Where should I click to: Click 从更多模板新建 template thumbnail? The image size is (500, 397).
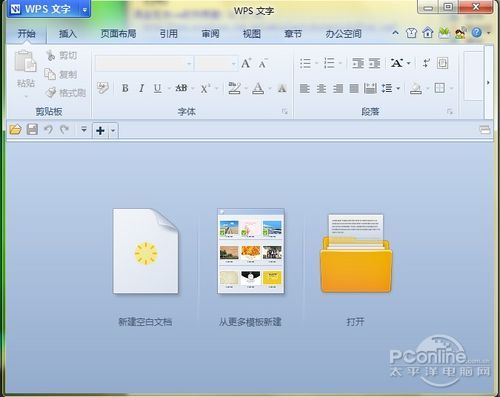click(251, 251)
